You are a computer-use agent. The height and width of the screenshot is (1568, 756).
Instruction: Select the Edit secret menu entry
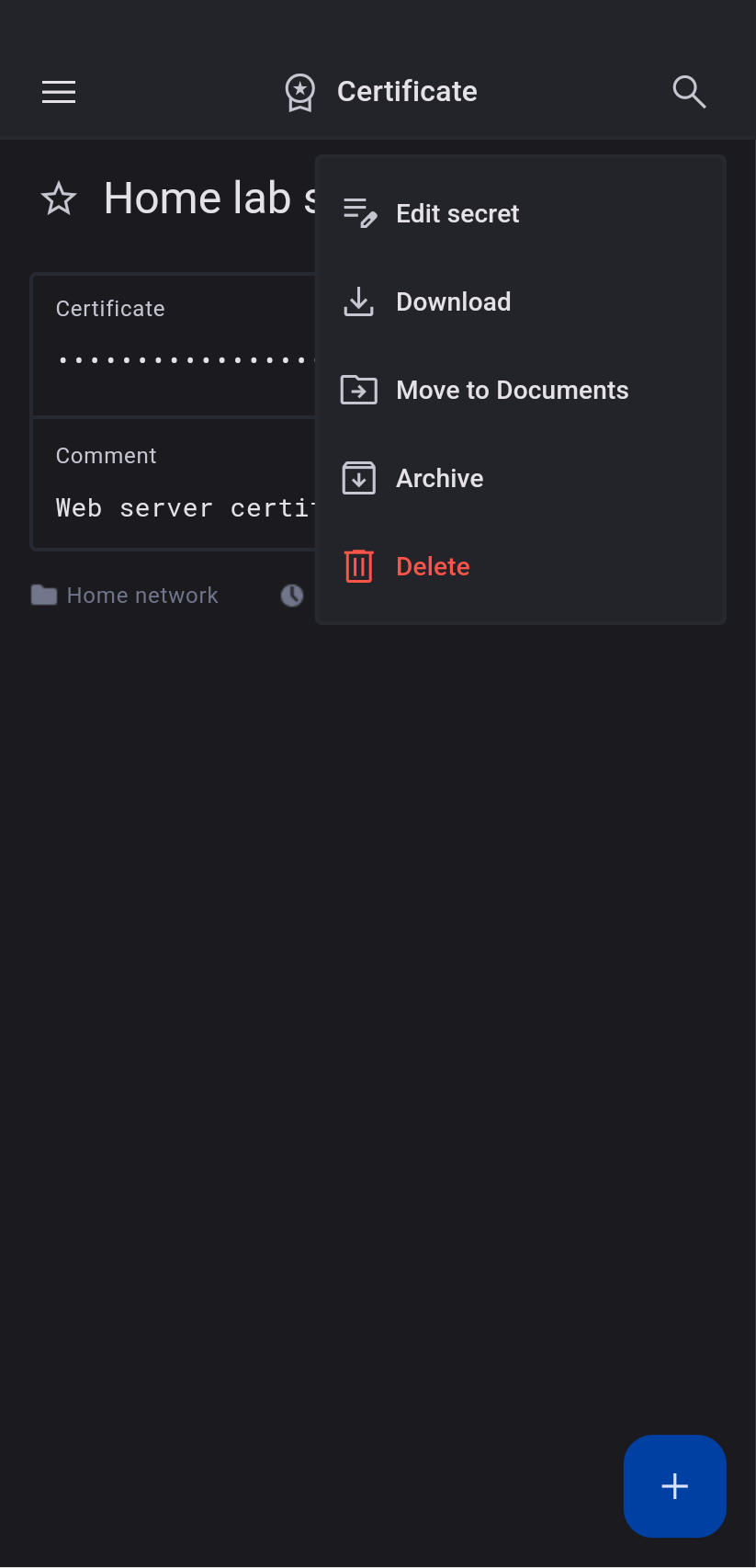(x=457, y=213)
